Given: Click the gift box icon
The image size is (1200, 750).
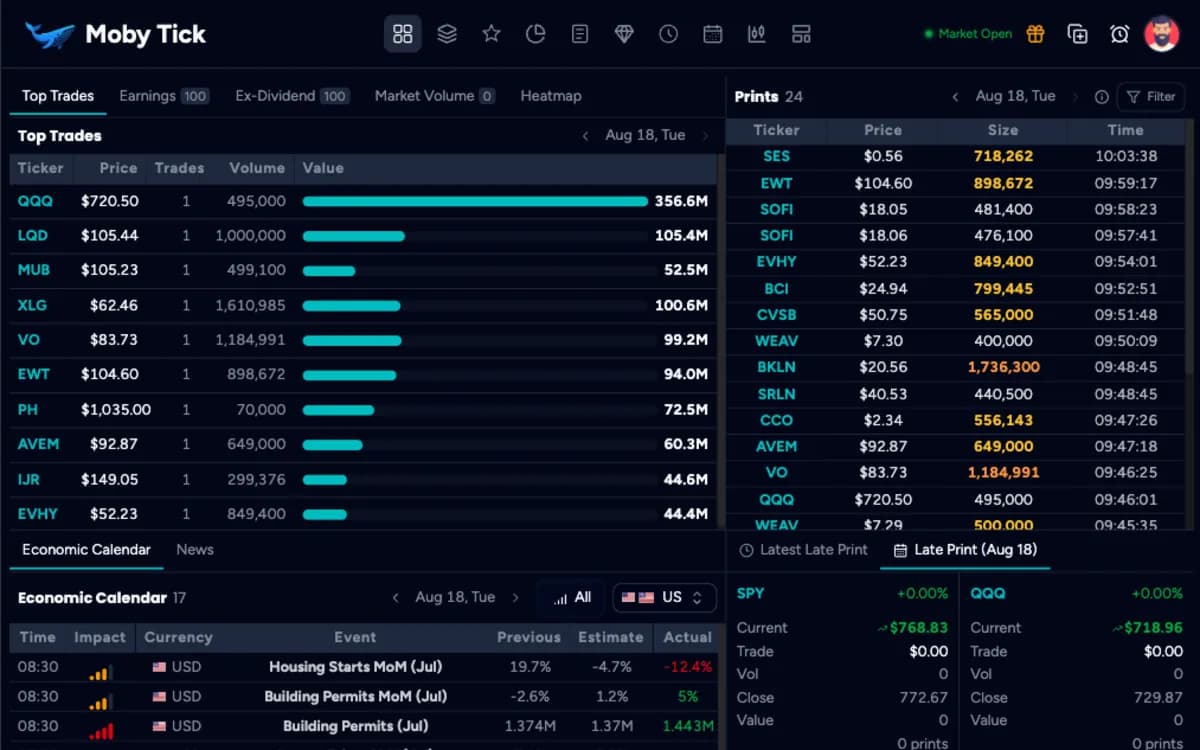Looking at the screenshot, I should click(x=1035, y=34).
